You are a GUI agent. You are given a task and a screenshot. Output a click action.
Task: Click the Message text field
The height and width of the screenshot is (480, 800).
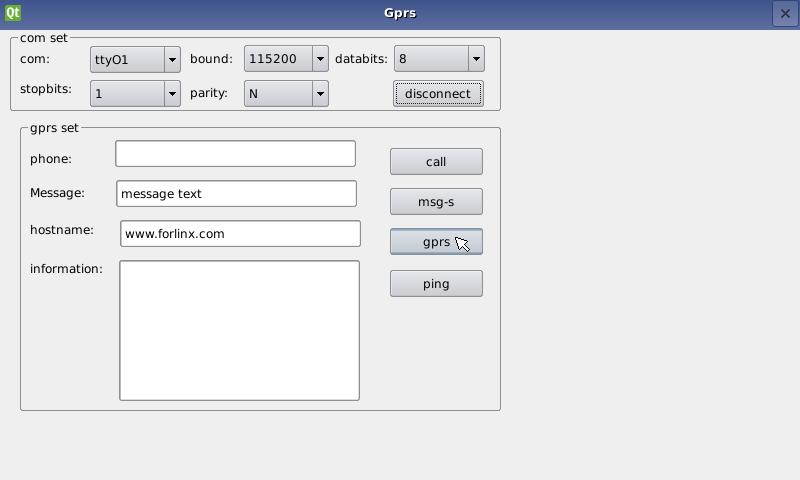click(236, 194)
